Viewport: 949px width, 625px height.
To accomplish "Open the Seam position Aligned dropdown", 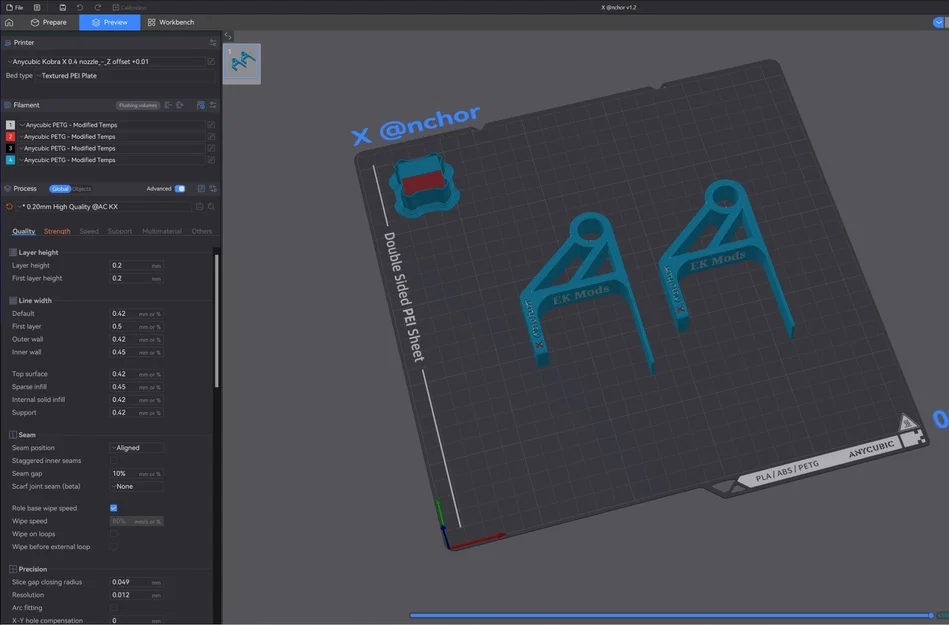I will (136, 448).
